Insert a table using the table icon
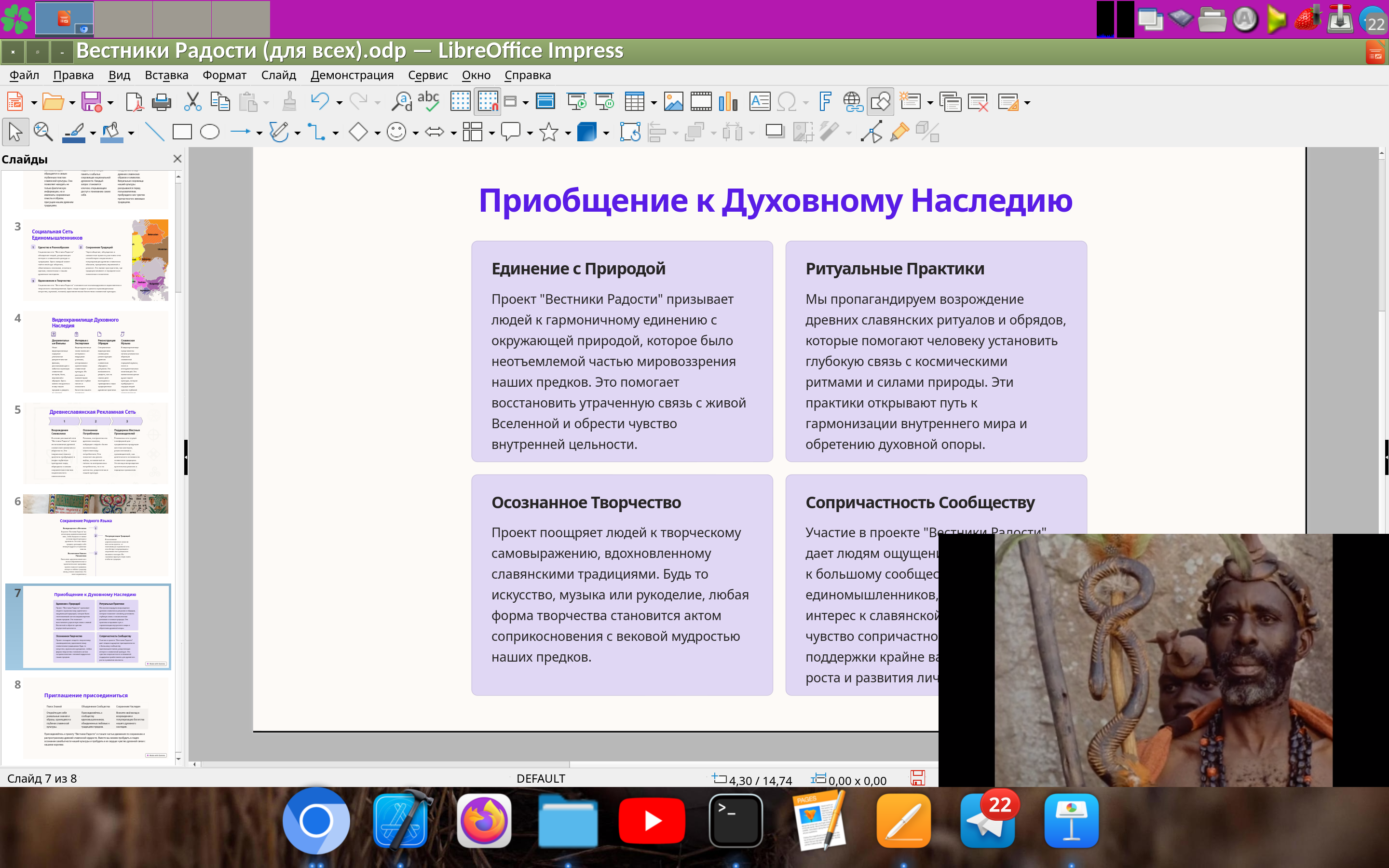 (x=634, y=102)
